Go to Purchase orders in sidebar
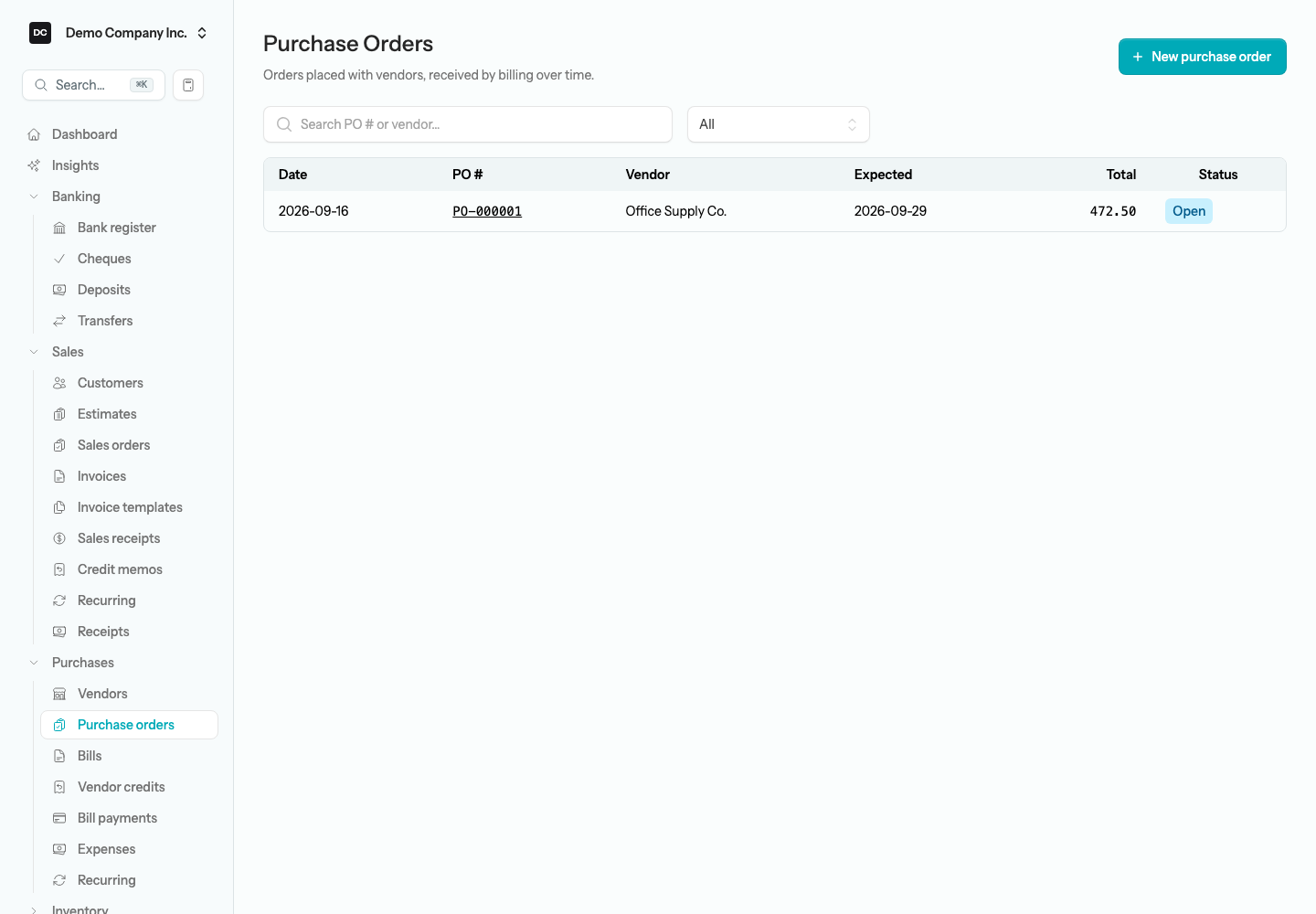 [130, 725]
